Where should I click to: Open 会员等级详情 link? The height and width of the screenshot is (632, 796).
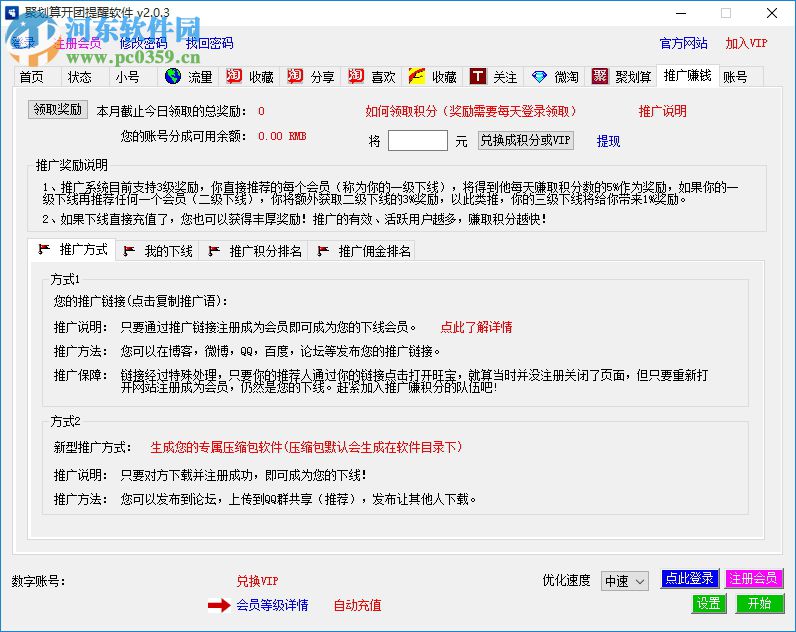click(272, 605)
